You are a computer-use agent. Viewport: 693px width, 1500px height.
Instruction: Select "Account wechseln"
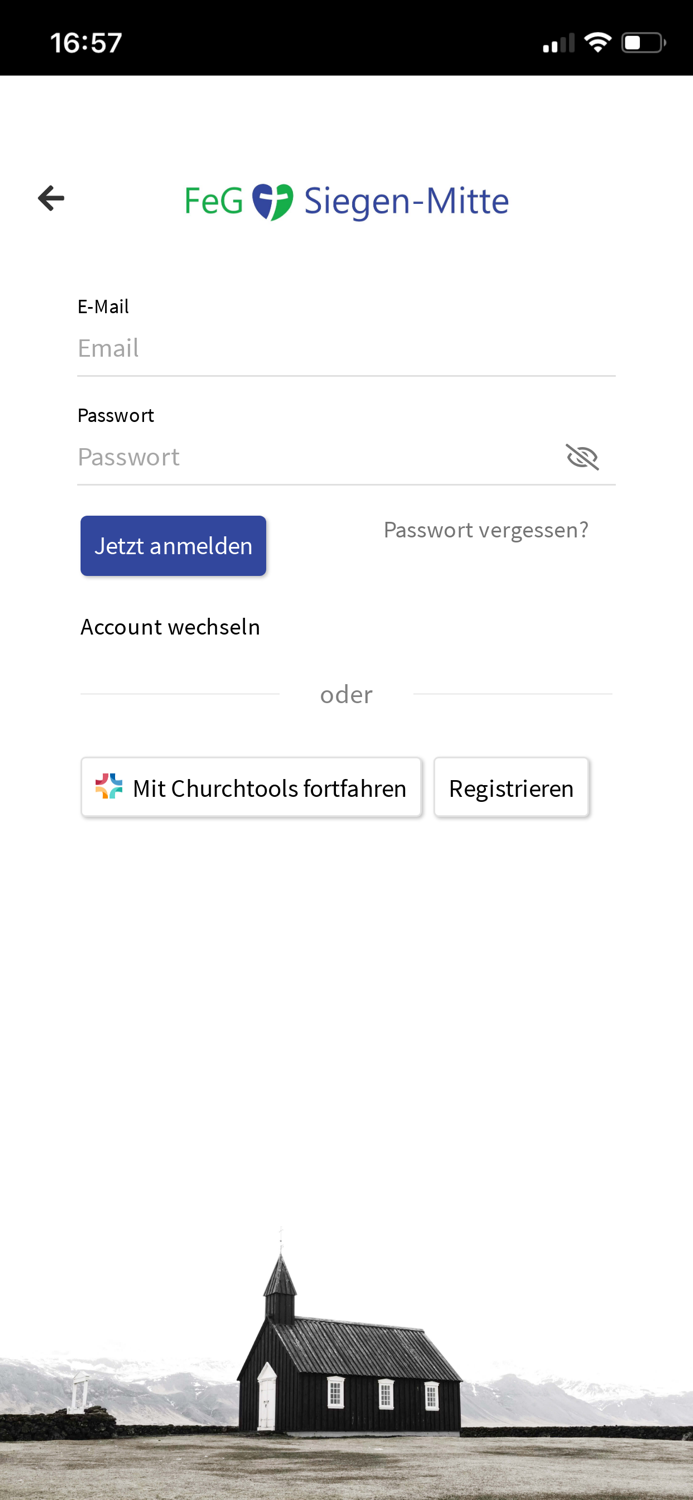(x=170, y=626)
